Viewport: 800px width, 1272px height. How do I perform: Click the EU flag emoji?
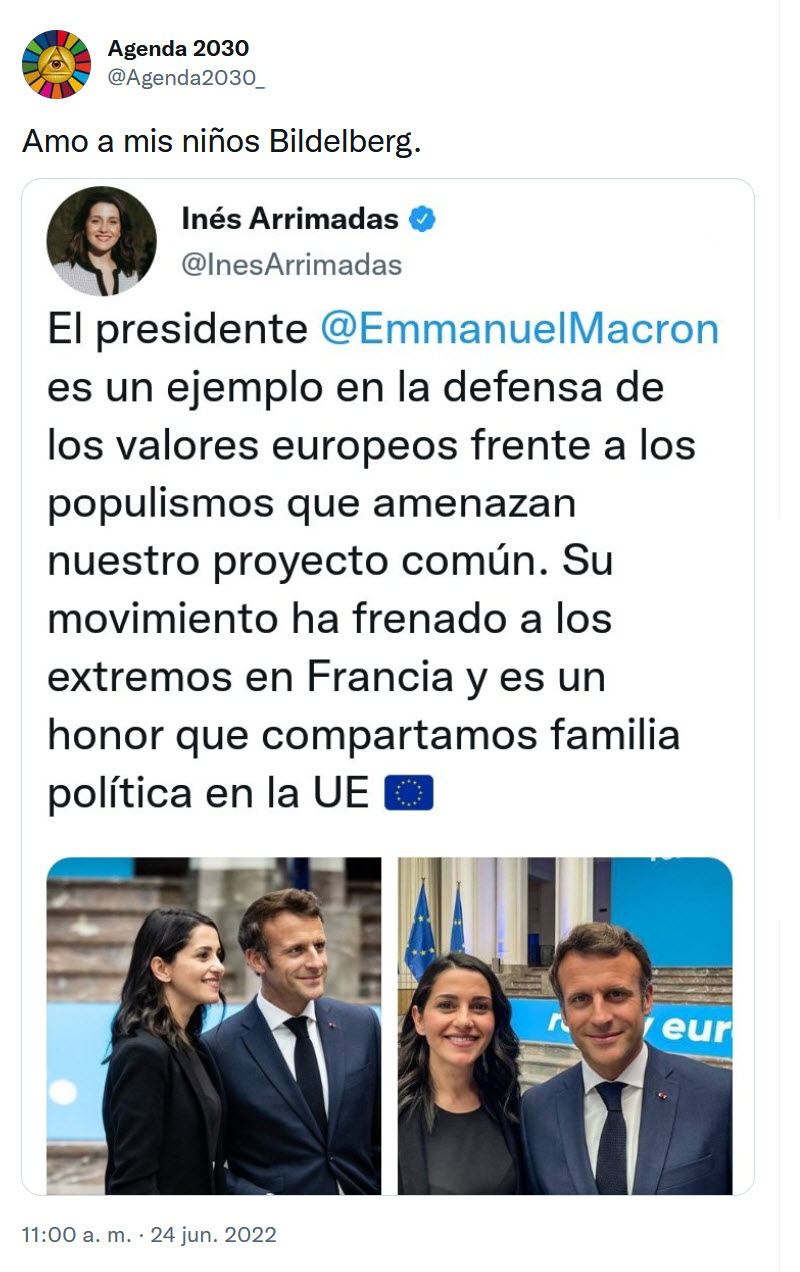[x=409, y=794]
